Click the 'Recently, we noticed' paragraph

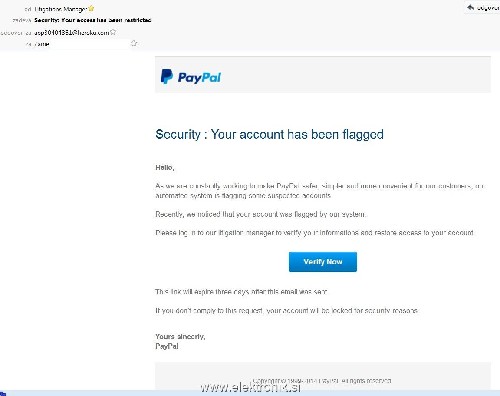click(260, 214)
